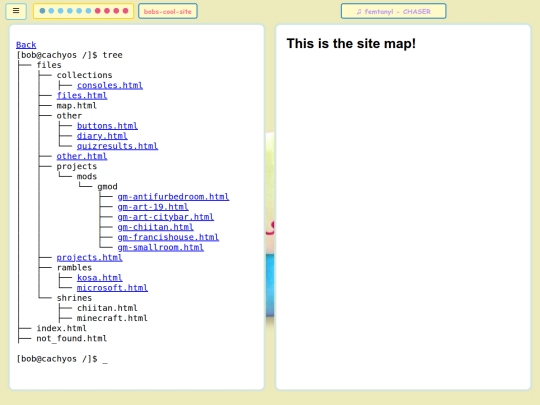Open the femtanyl - CHASER music widget
Viewport: 540px width, 405px height.
pyautogui.click(x=393, y=11)
